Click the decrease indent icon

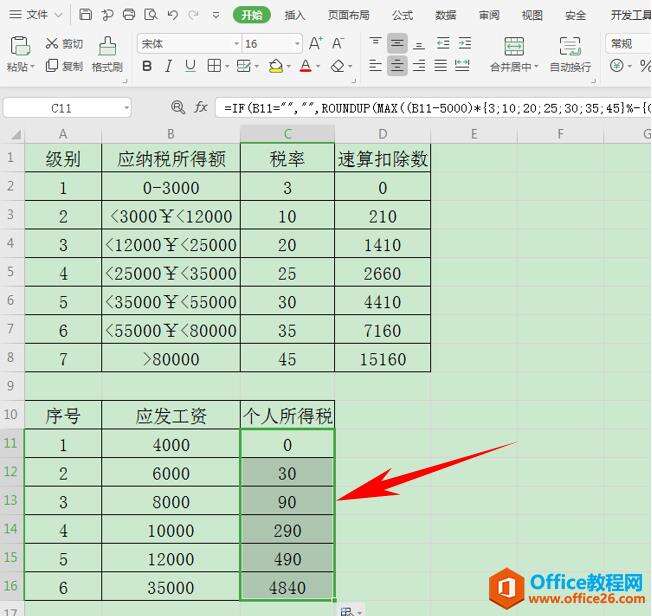point(443,43)
